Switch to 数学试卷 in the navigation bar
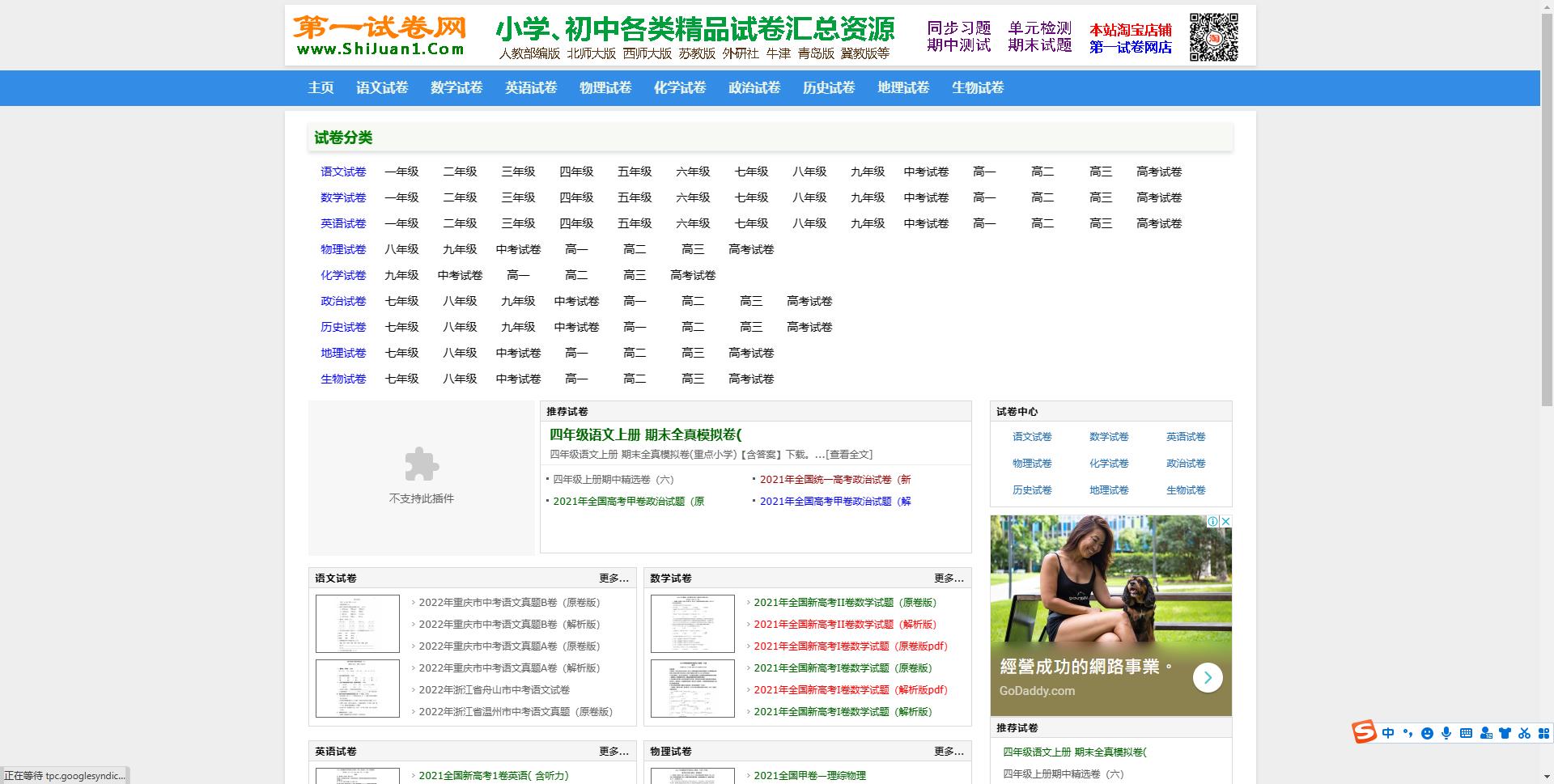1554x784 pixels. tap(456, 87)
